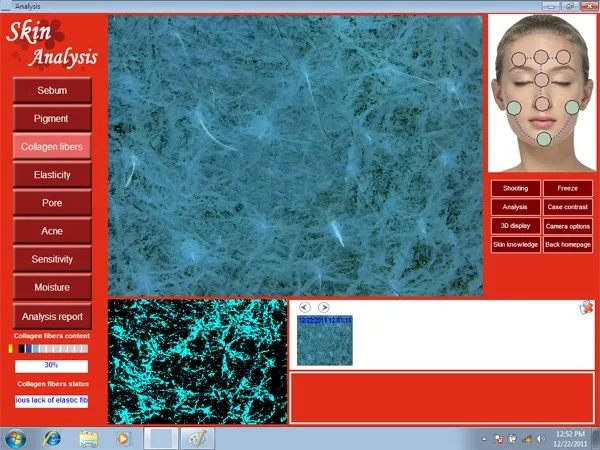Image resolution: width=600 pixels, height=450 pixels.
Task: Select the nose spot on face
Action: [542, 104]
